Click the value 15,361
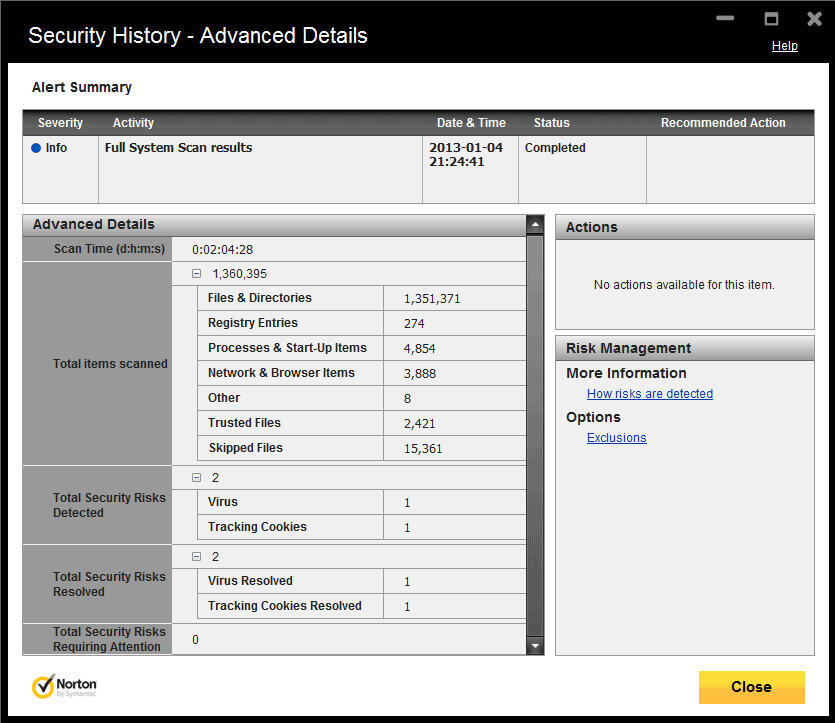Image resolution: width=835 pixels, height=723 pixels. pyautogui.click(x=423, y=449)
